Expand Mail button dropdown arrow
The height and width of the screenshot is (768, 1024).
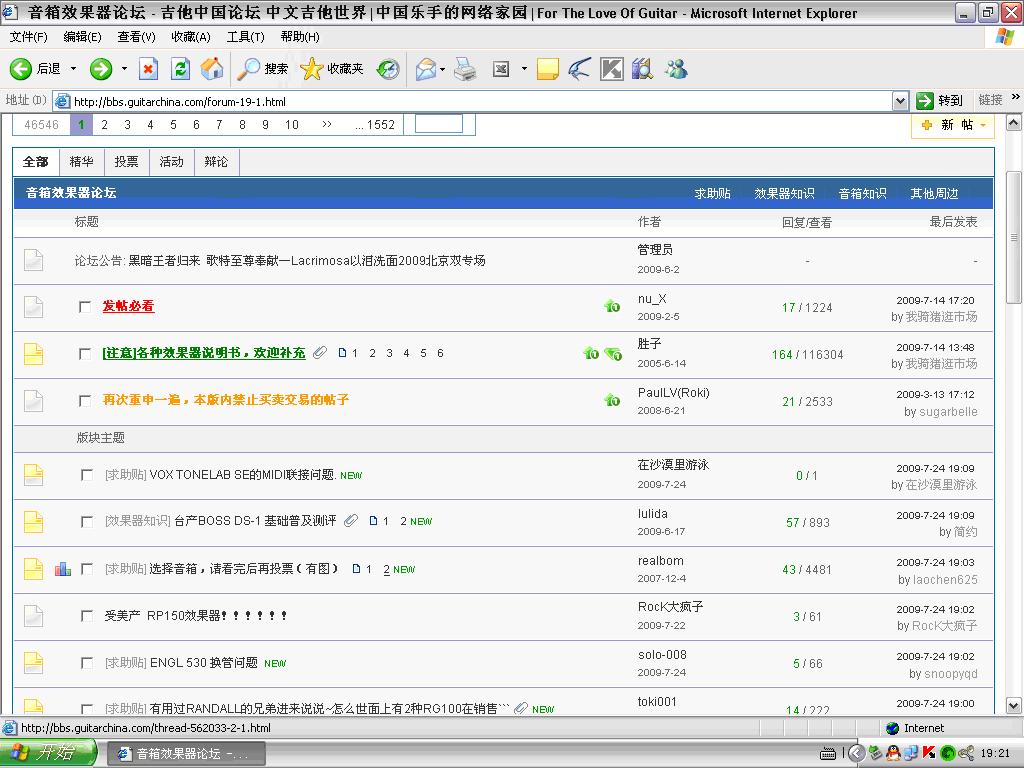click(x=442, y=69)
